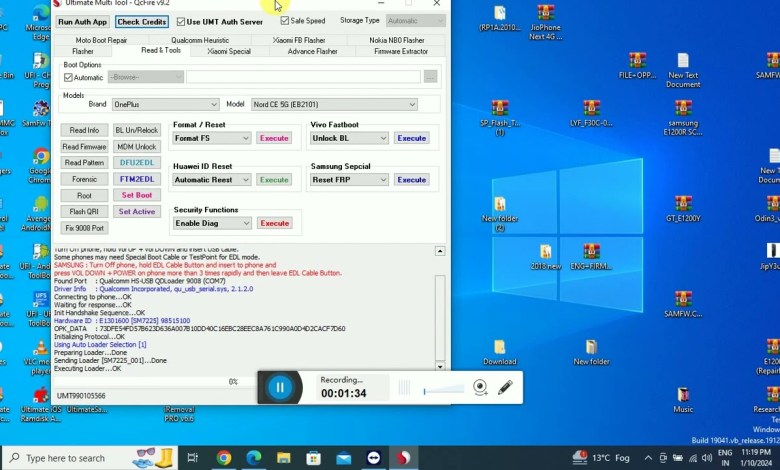This screenshot has width=780, height=470.
Task: Open Microsoft Edge from the taskbar
Action: click(x=254, y=458)
